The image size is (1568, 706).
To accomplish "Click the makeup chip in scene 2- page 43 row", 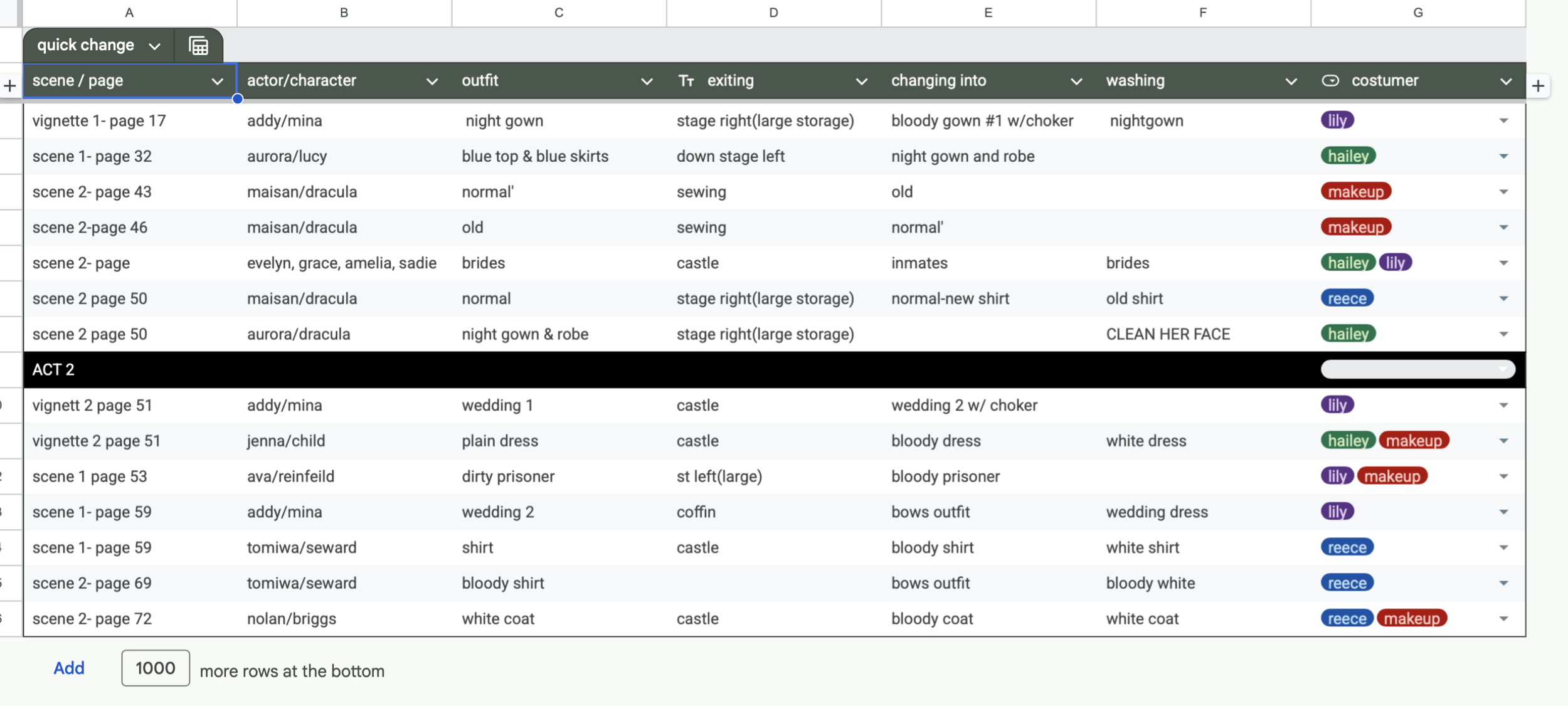I will point(1356,191).
